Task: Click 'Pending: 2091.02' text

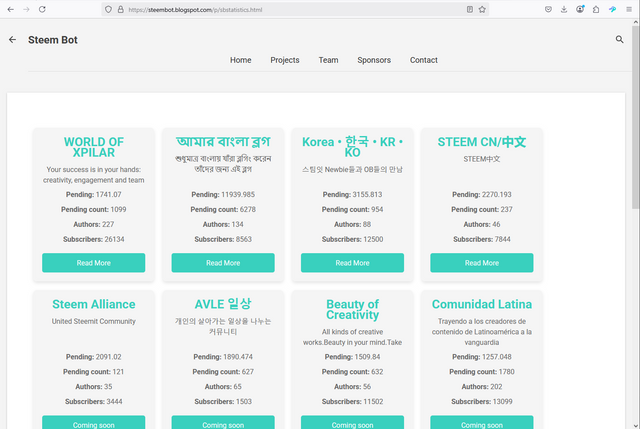Action: click(93, 357)
